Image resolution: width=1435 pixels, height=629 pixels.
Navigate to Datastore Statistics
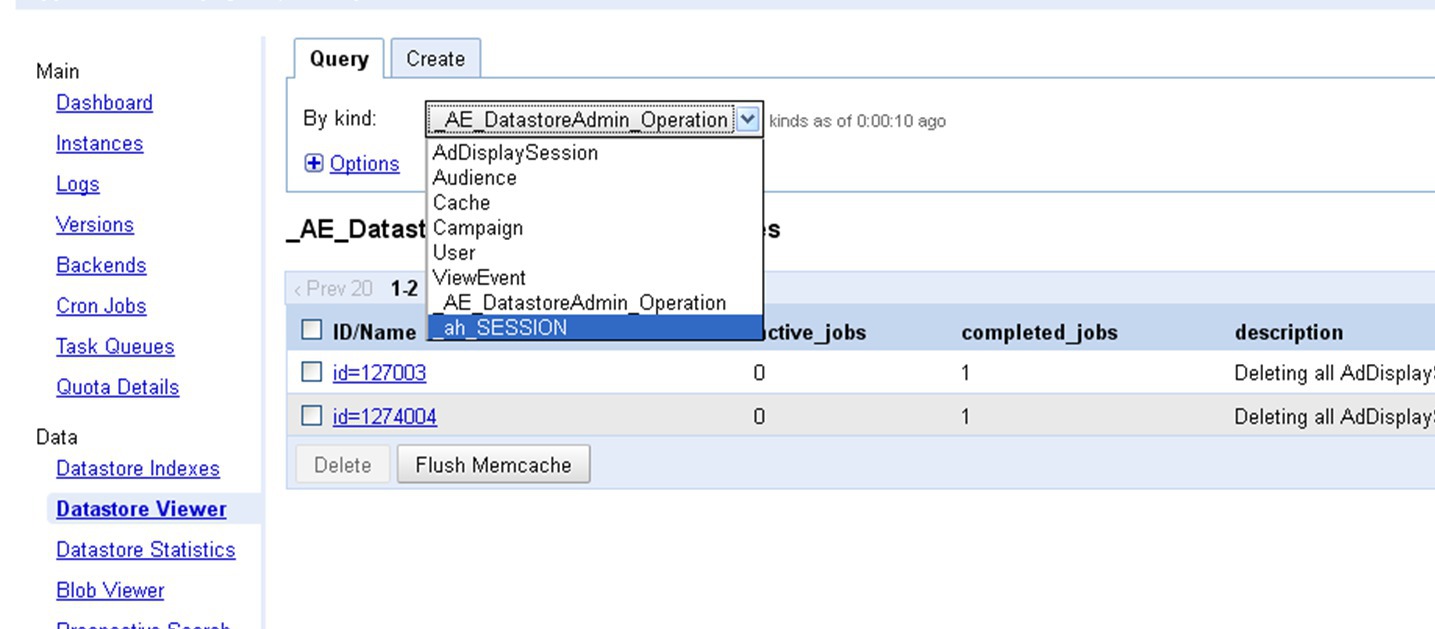click(145, 550)
